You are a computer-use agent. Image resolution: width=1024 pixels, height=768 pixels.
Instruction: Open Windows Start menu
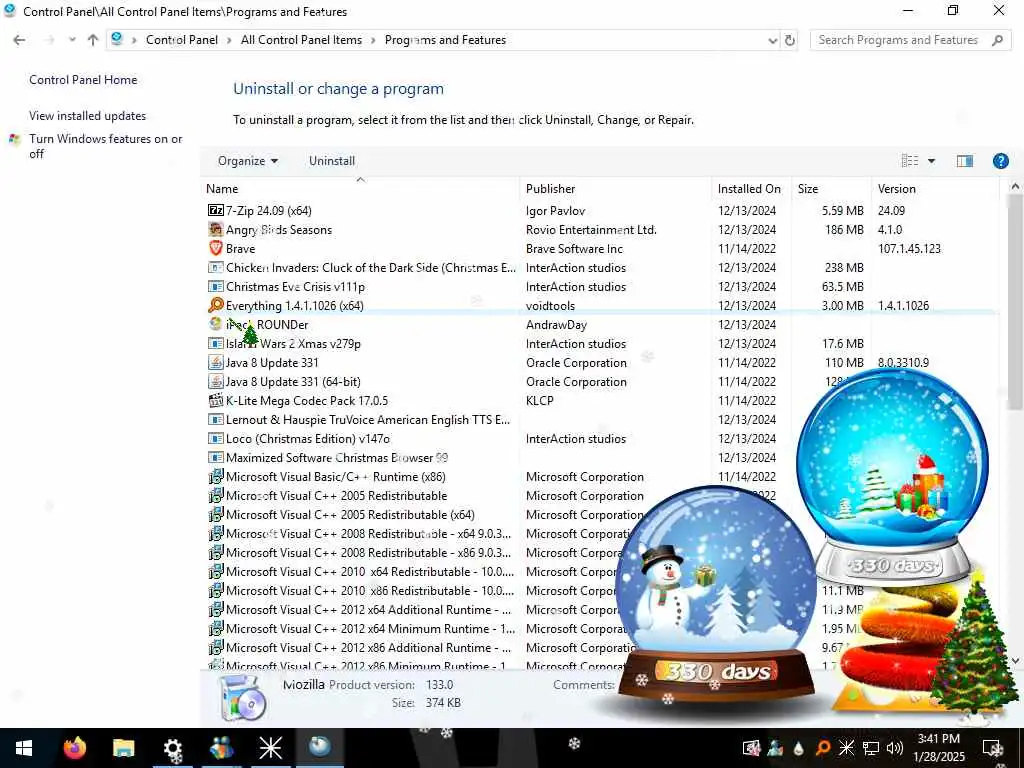24,748
